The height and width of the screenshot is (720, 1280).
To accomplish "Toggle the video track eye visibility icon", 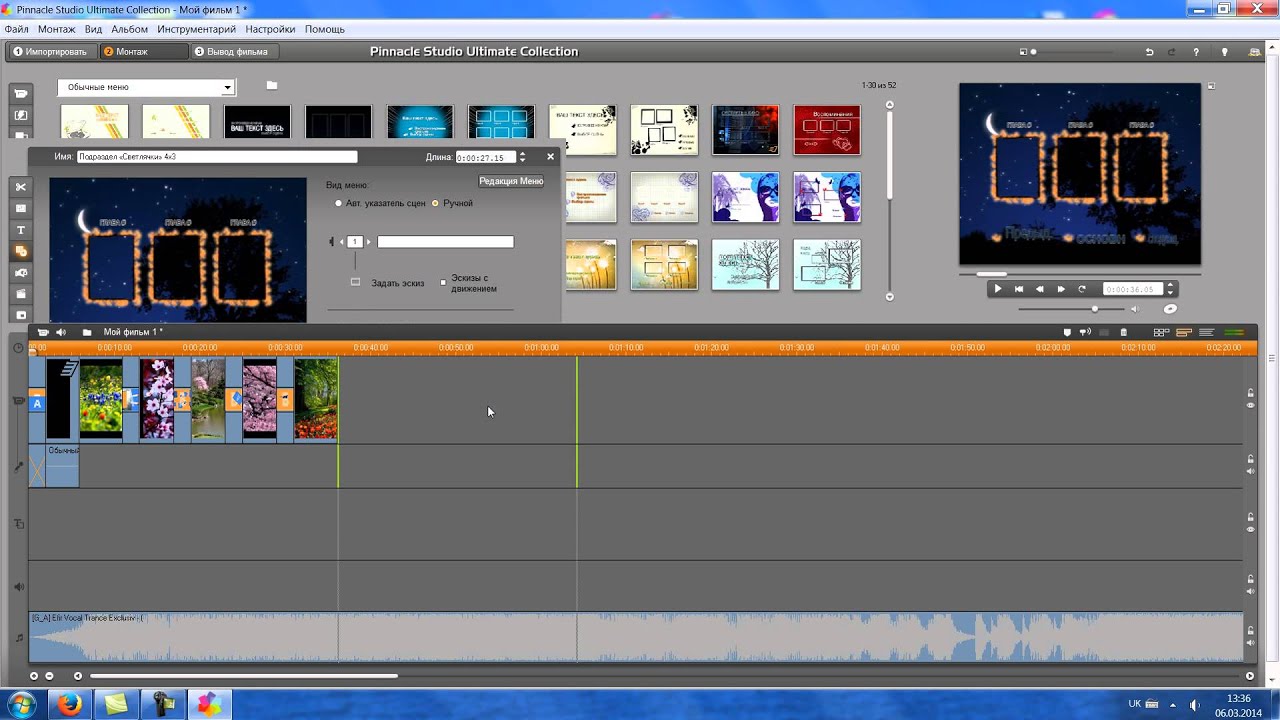I will [1250, 405].
